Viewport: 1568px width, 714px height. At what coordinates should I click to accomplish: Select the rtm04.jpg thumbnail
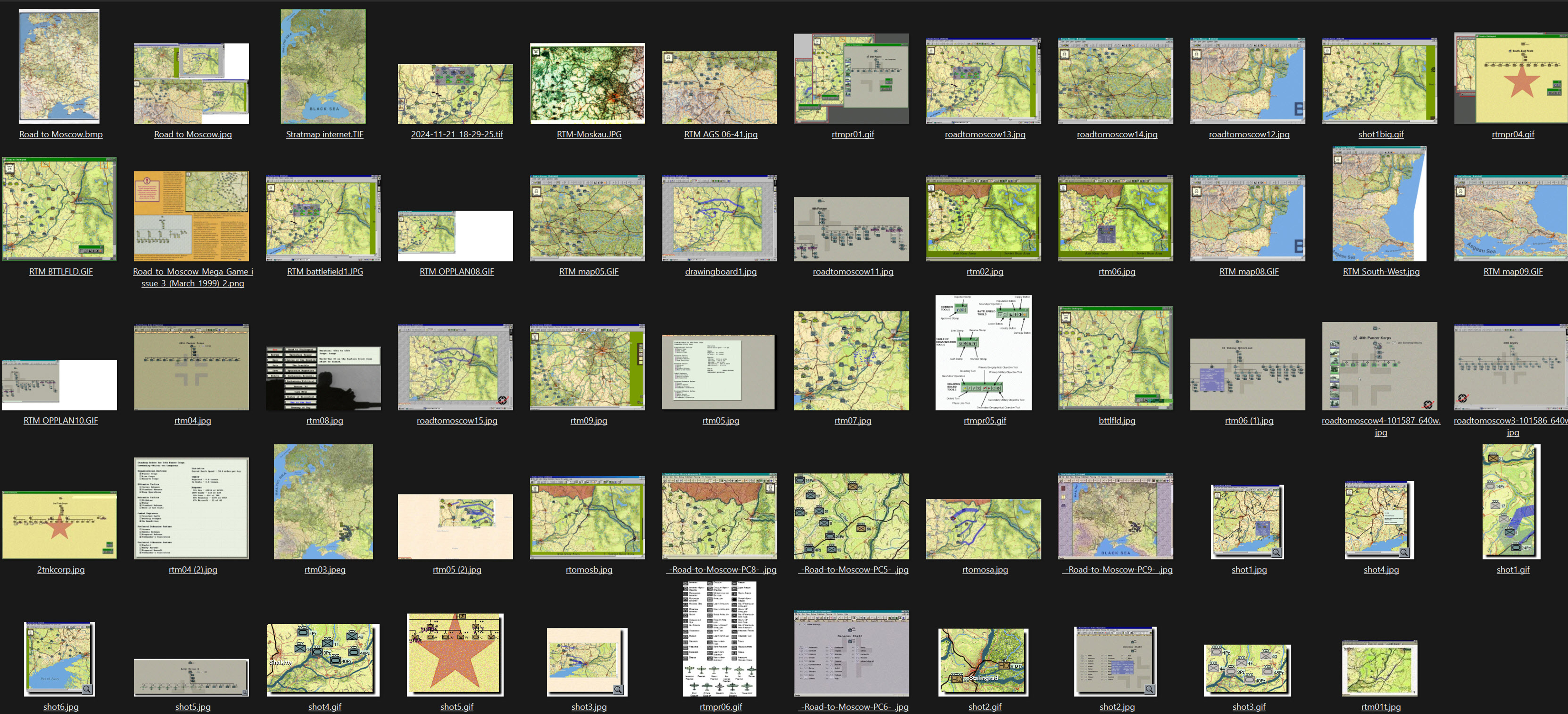[x=191, y=367]
